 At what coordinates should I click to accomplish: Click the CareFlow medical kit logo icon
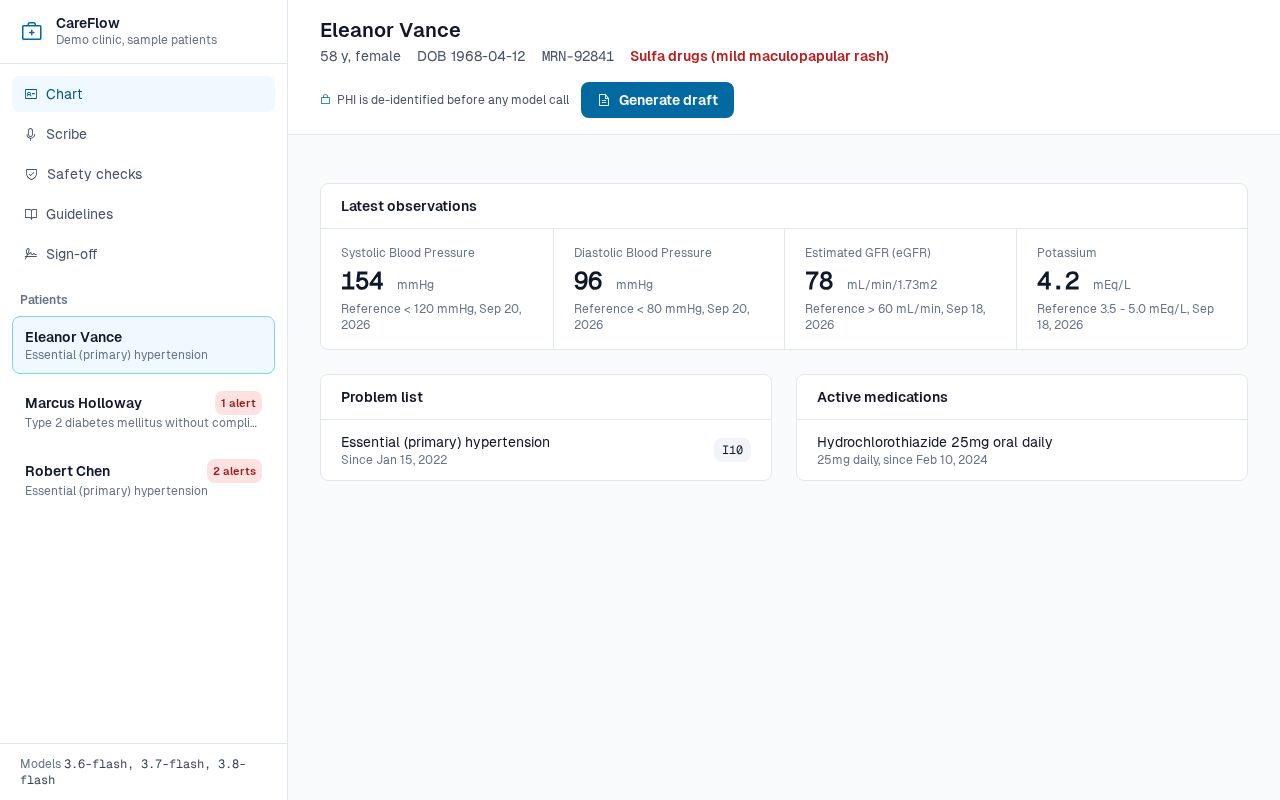(32, 31)
